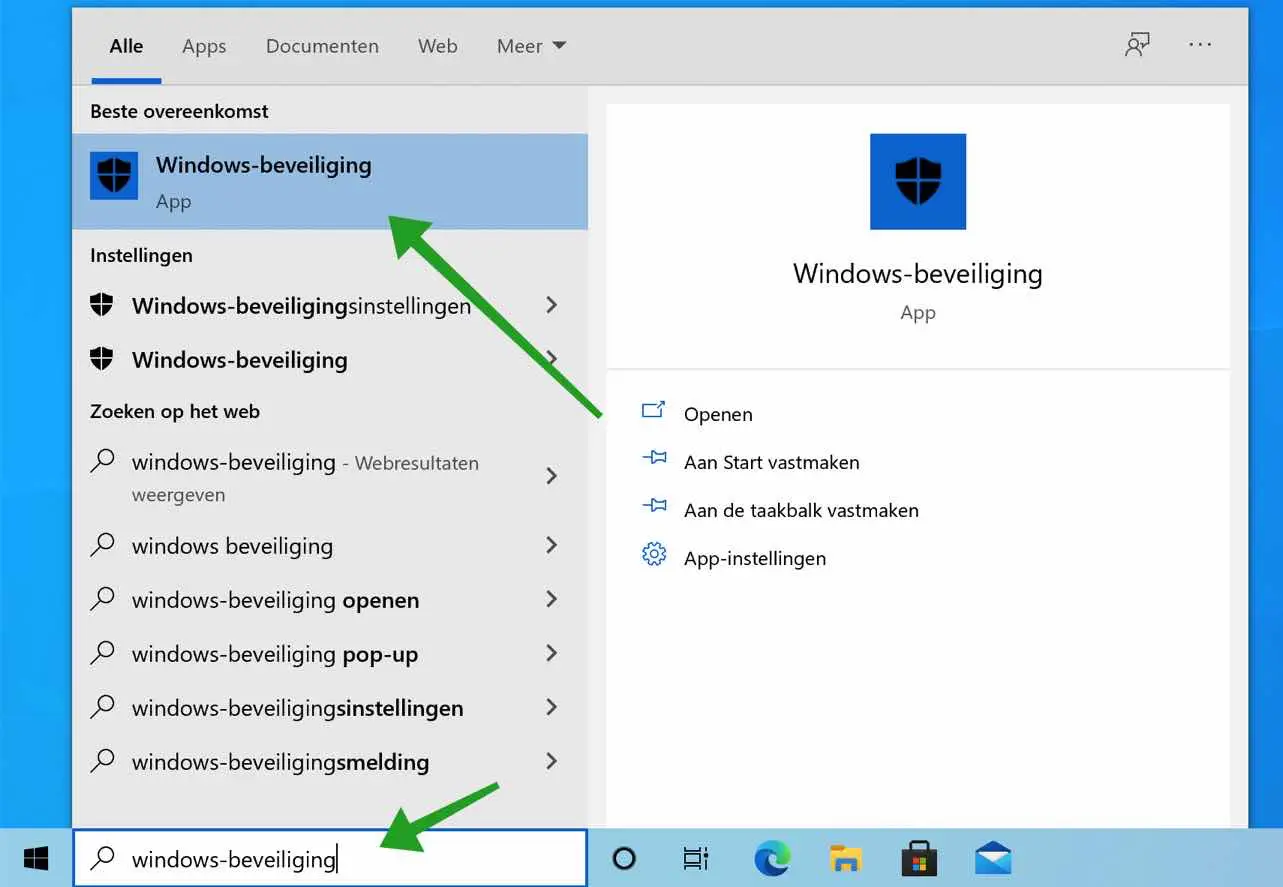Open the three-dot options menu
The height and width of the screenshot is (887, 1283).
tap(1200, 45)
